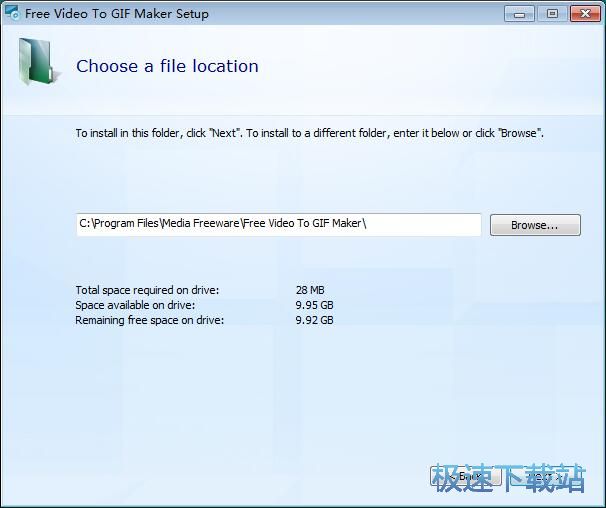Screen dimensions: 606x508
Task: Click the "Remaining free space on drive:" label
Action: [150, 320]
